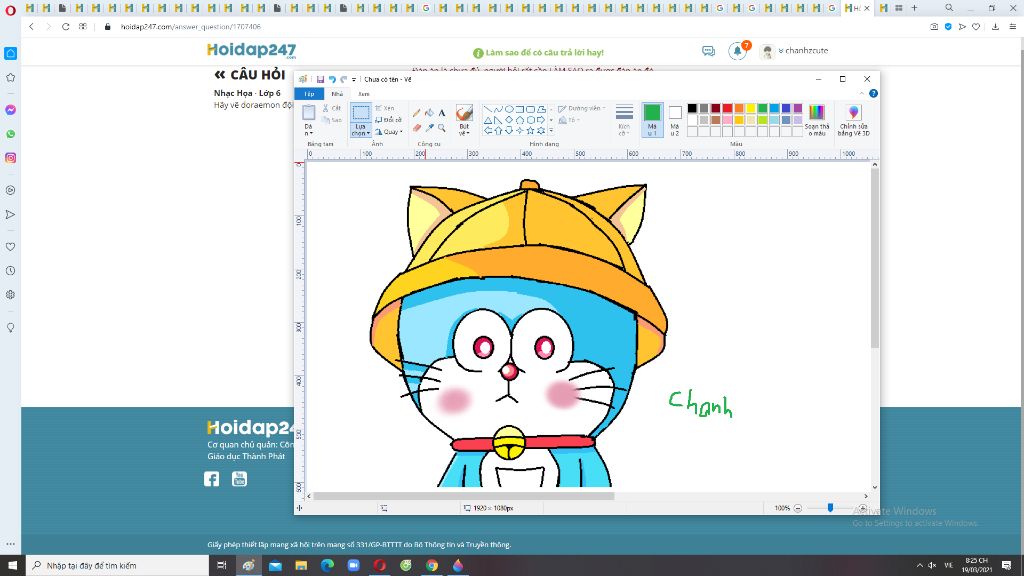Click the notification bell on Hoidap247
1024x576 pixels.
tap(737, 50)
